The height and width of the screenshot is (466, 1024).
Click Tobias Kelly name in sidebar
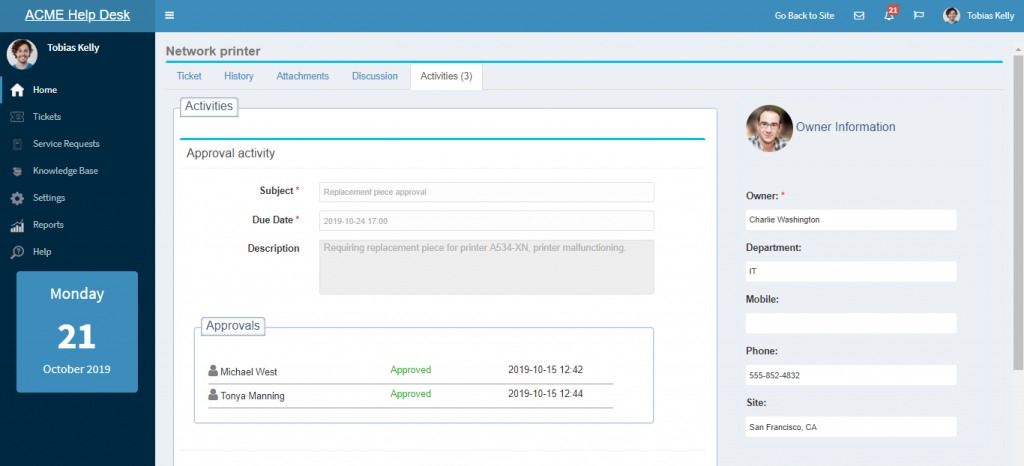click(x=73, y=48)
